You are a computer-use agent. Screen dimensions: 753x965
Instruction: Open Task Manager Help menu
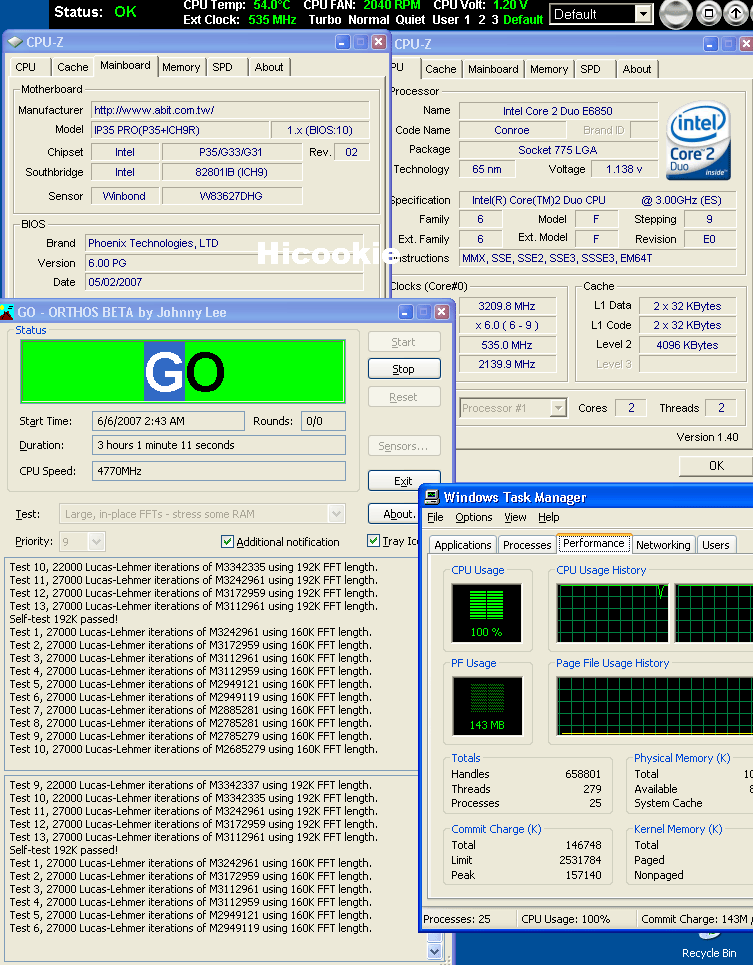[549, 517]
